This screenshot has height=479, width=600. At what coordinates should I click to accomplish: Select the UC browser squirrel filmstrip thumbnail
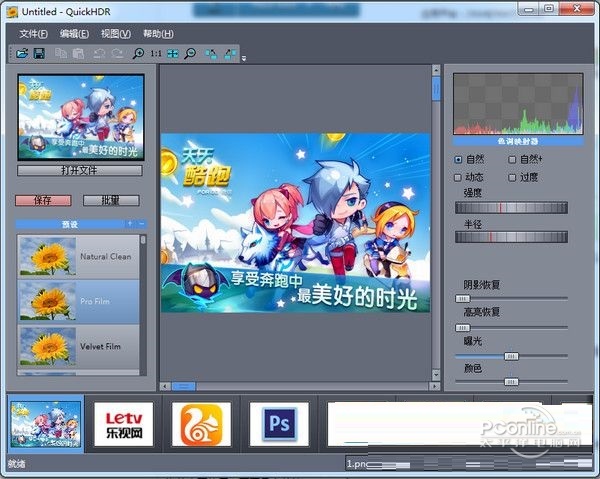pos(201,424)
